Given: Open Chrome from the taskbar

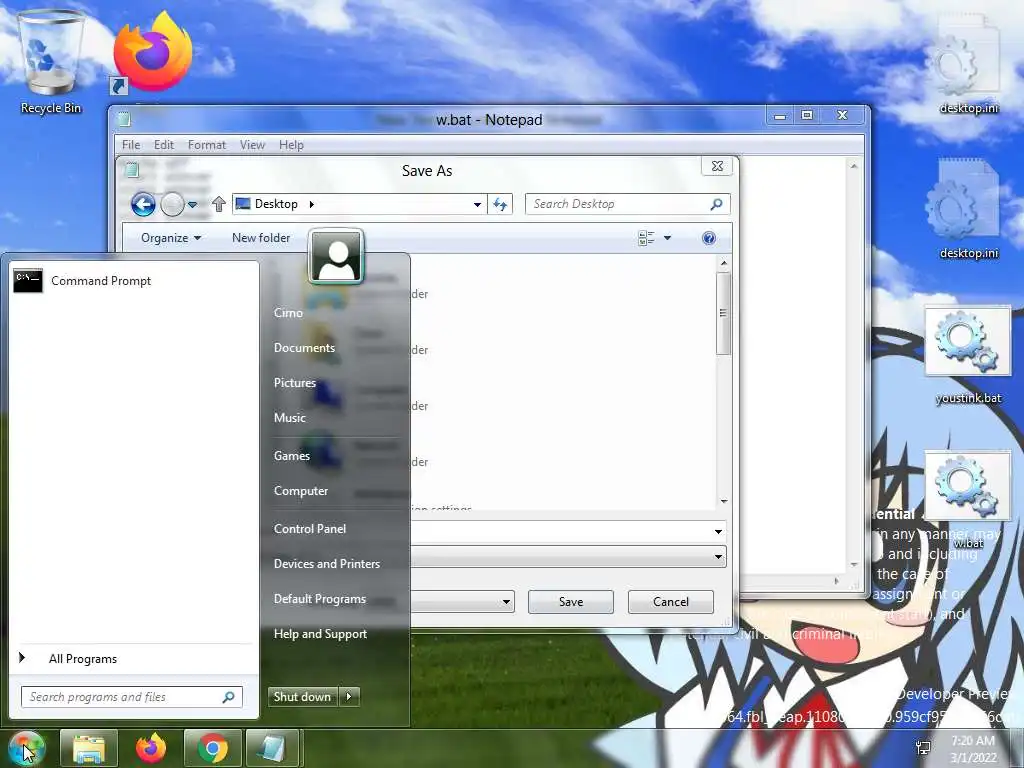Looking at the screenshot, I should (x=212, y=748).
